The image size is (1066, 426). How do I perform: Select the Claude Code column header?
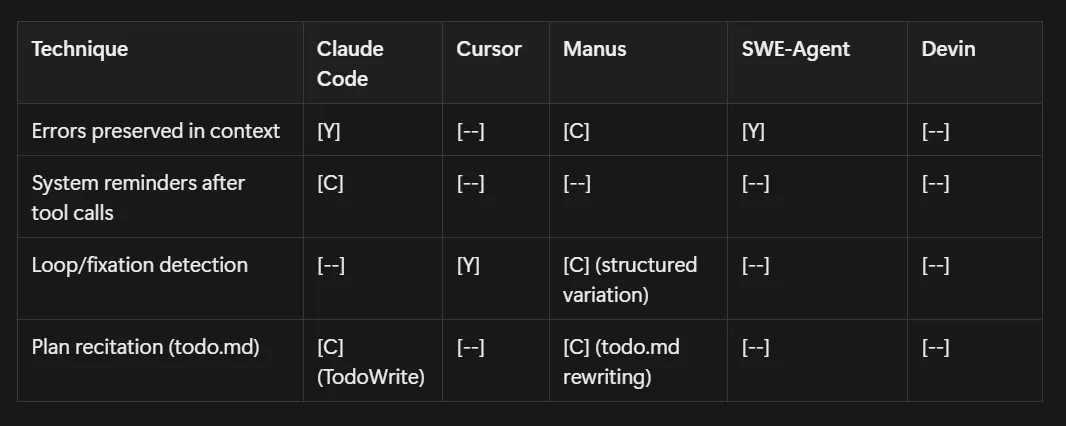point(350,62)
